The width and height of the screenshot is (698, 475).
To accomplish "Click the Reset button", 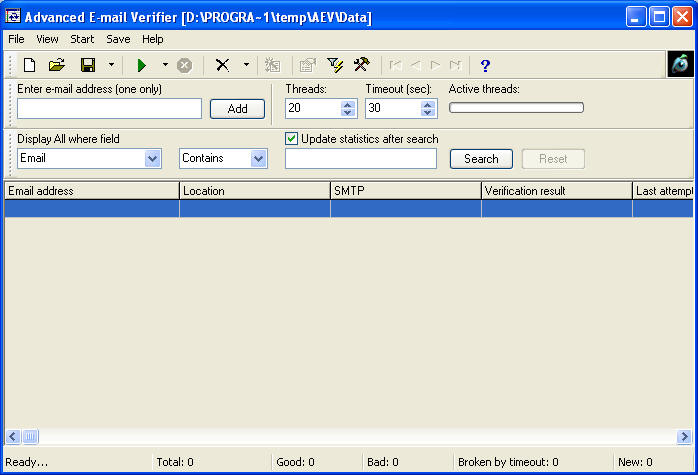I will click(553, 159).
